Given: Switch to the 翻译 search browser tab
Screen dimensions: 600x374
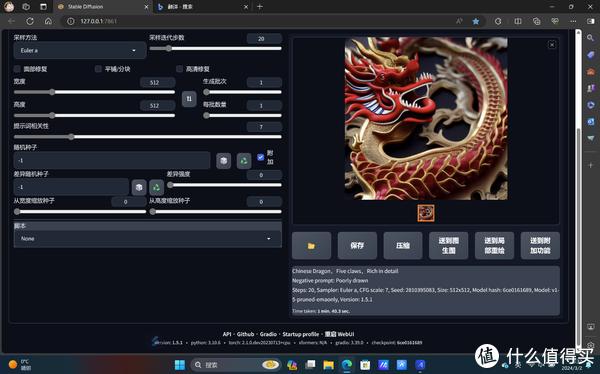Looking at the screenshot, I should (x=202, y=7).
